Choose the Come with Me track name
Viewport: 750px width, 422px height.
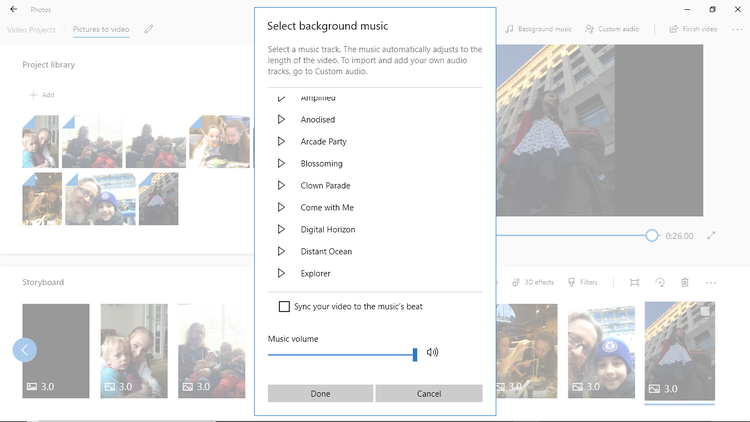(x=327, y=208)
